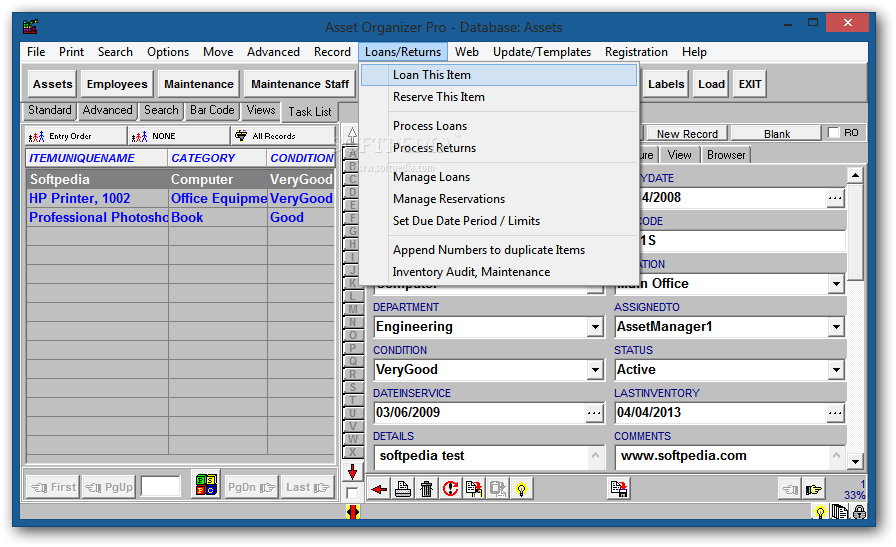Click the next record pointing hand icon
896x547 pixels.
coord(814,490)
